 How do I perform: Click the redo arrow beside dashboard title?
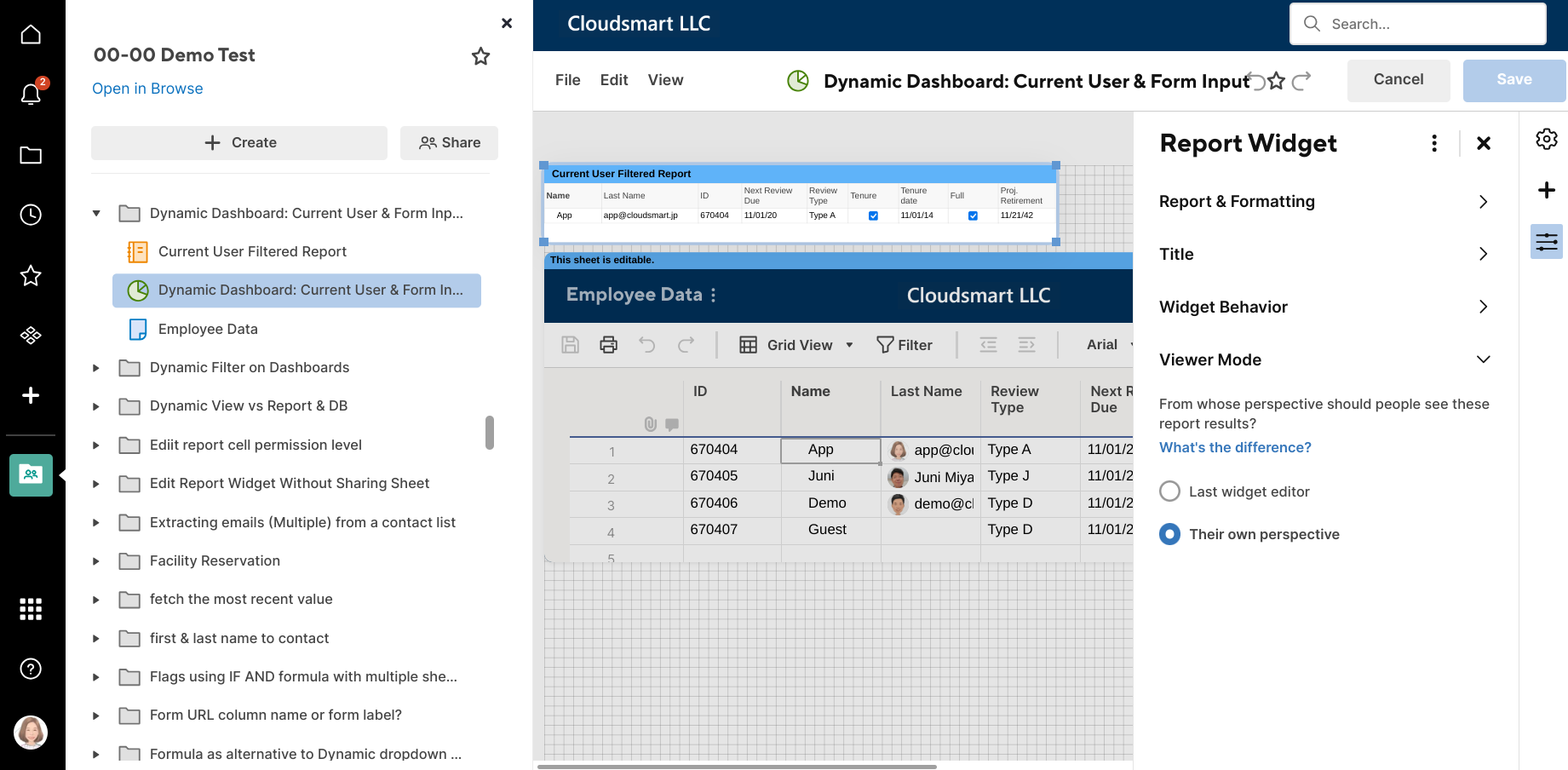pyautogui.click(x=1301, y=81)
